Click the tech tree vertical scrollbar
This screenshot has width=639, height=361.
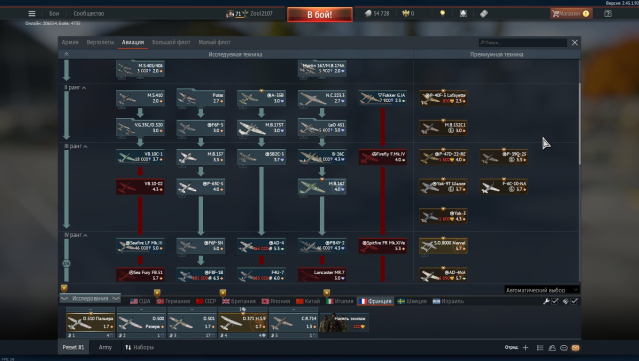[x=579, y=124]
